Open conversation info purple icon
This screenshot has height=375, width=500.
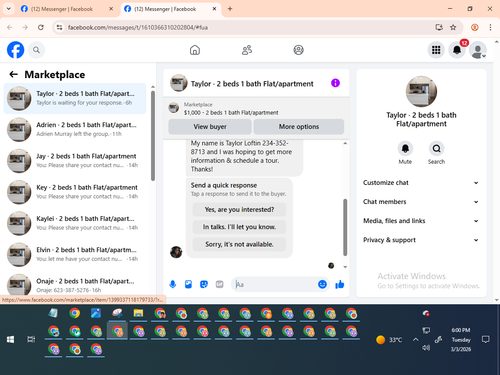pos(335,83)
